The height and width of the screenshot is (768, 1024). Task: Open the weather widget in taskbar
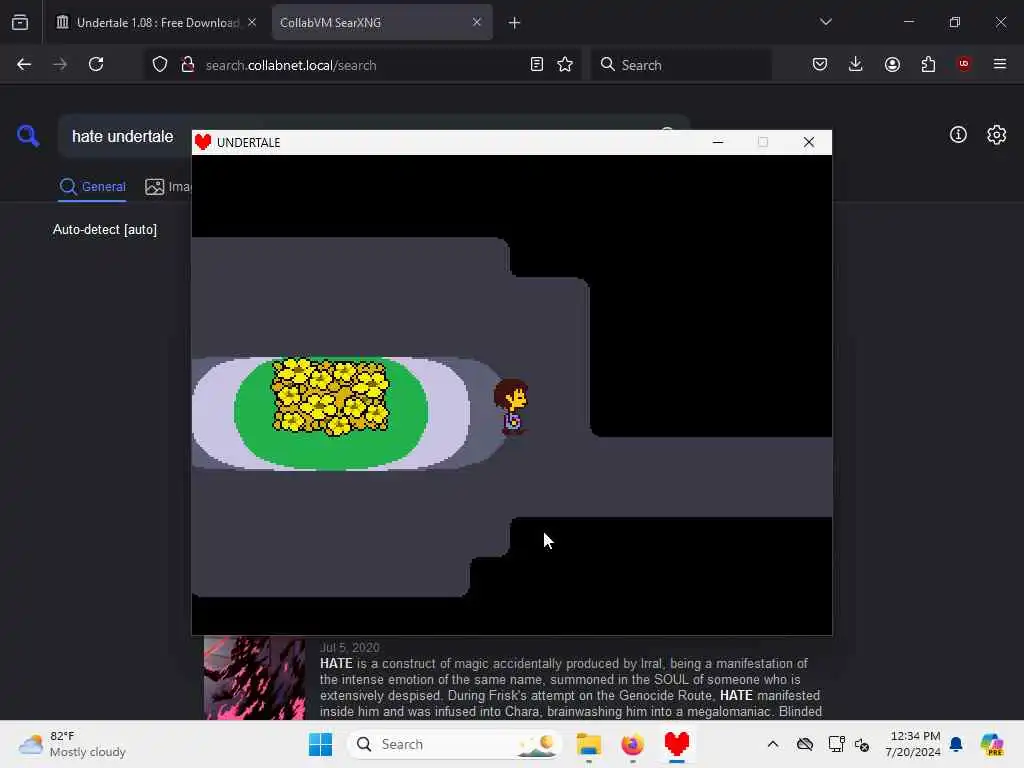(72, 744)
